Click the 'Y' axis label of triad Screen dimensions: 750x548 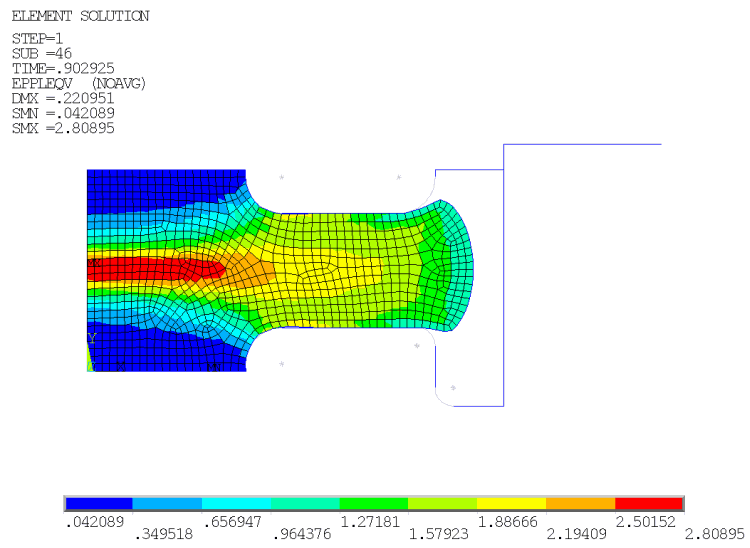tap(92, 338)
